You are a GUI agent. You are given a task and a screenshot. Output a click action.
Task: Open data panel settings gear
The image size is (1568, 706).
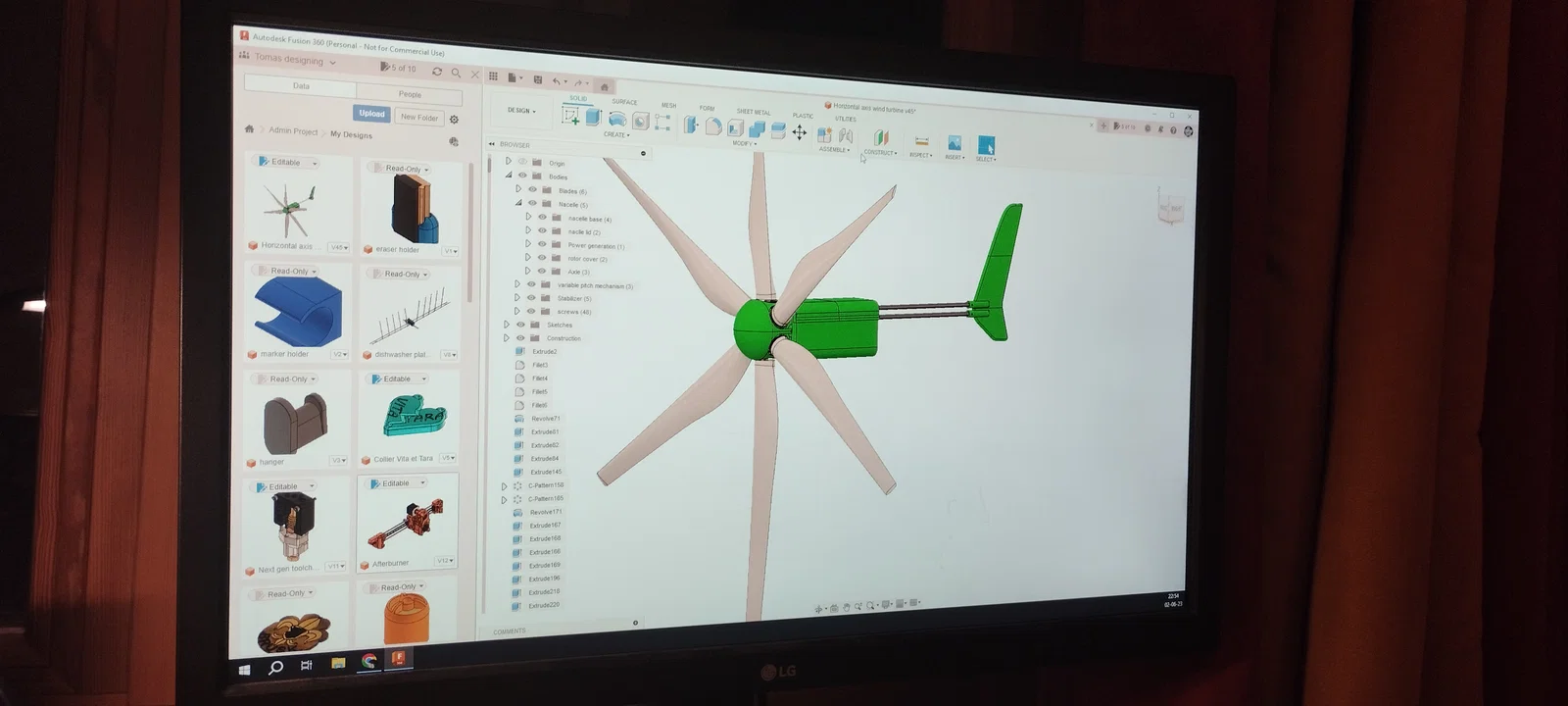click(454, 120)
